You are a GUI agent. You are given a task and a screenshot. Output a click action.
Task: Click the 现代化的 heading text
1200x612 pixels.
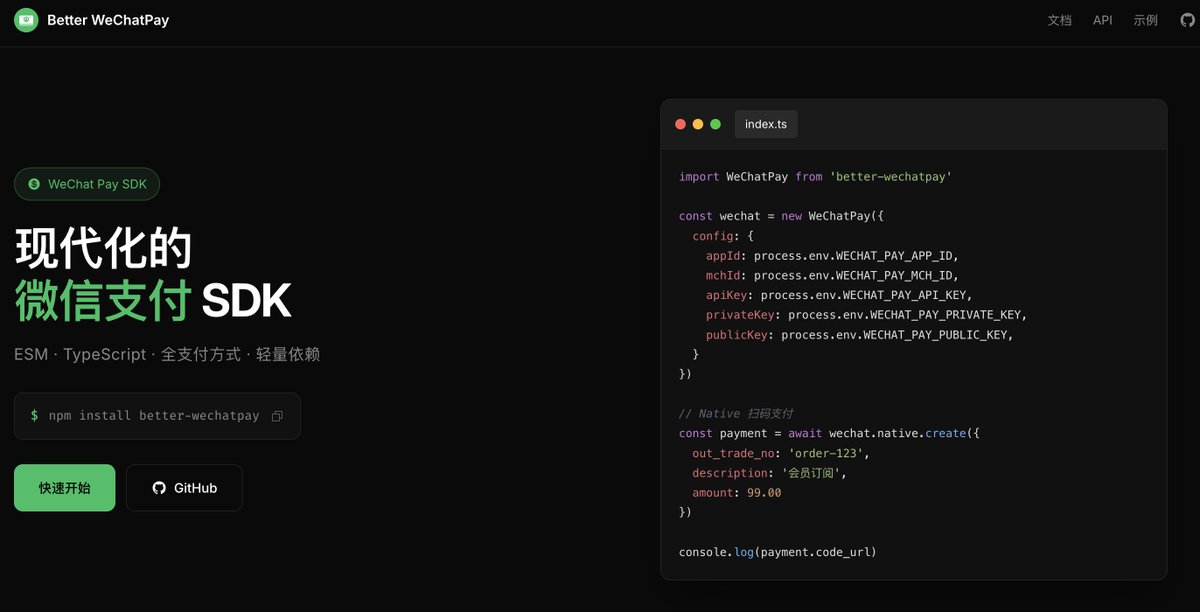pos(103,247)
